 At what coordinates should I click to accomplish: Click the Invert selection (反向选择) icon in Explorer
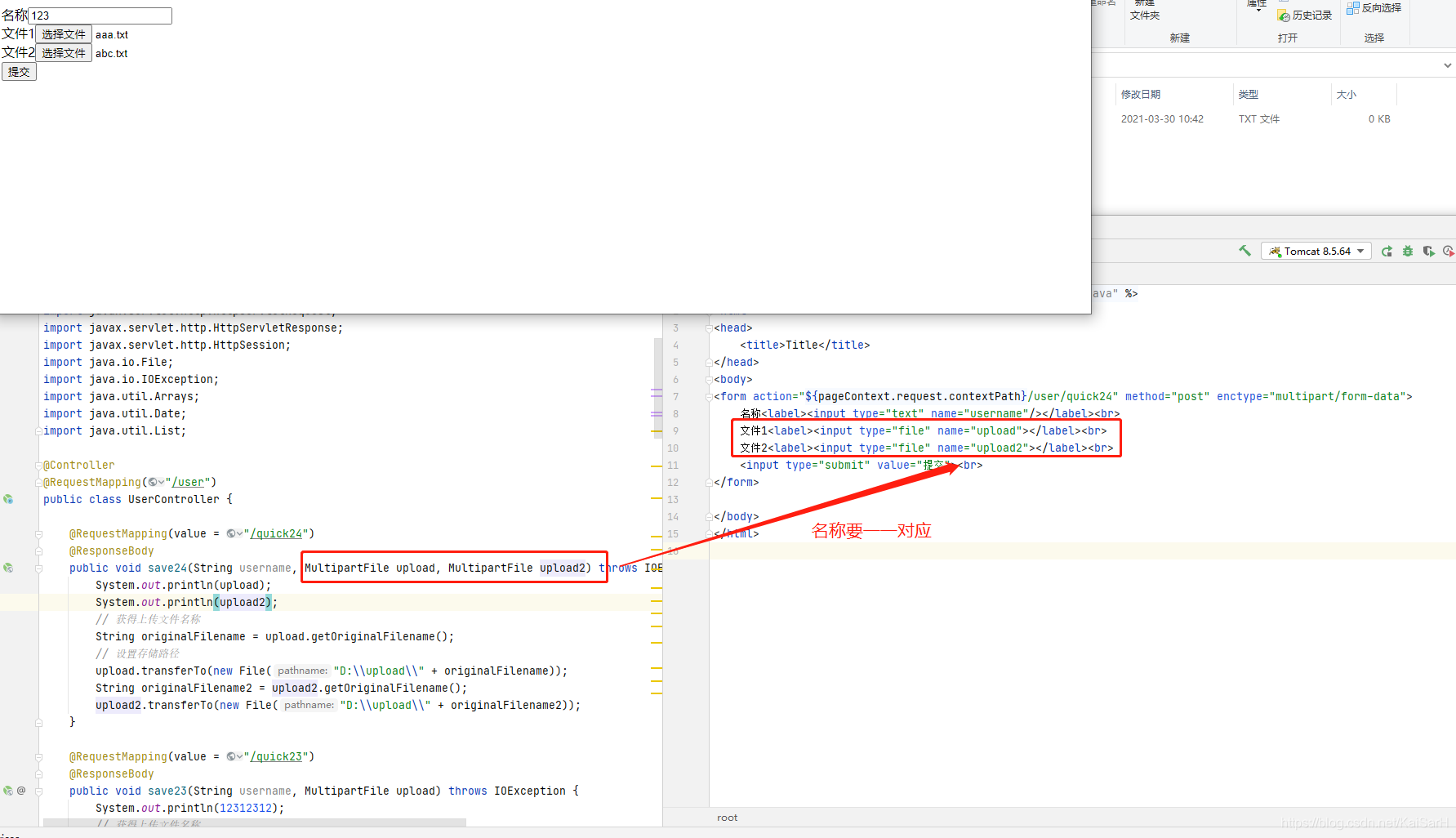[x=1353, y=8]
